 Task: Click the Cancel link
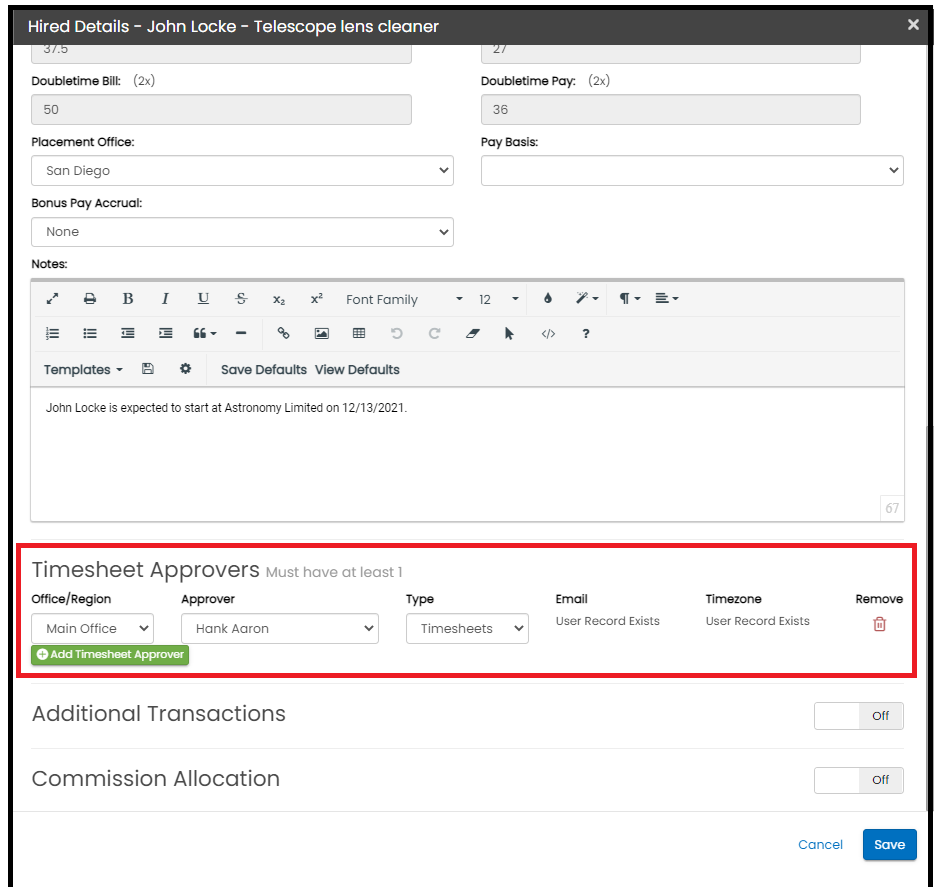click(820, 844)
